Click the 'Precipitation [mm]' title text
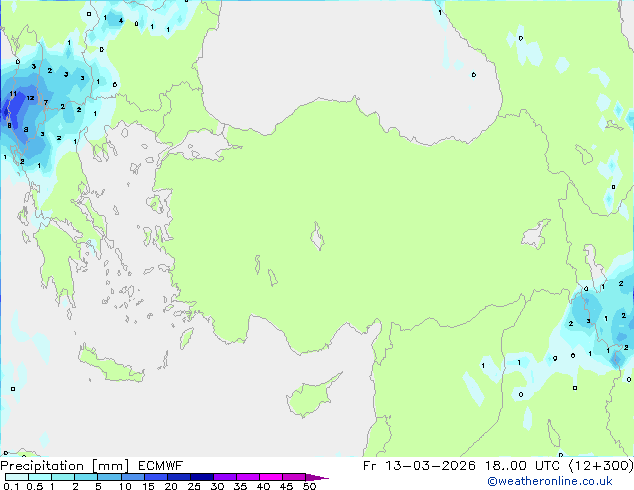 65,466
